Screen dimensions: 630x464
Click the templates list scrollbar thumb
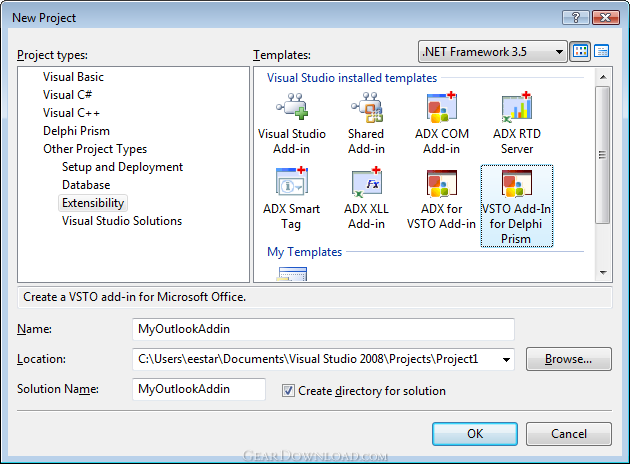coord(603,155)
